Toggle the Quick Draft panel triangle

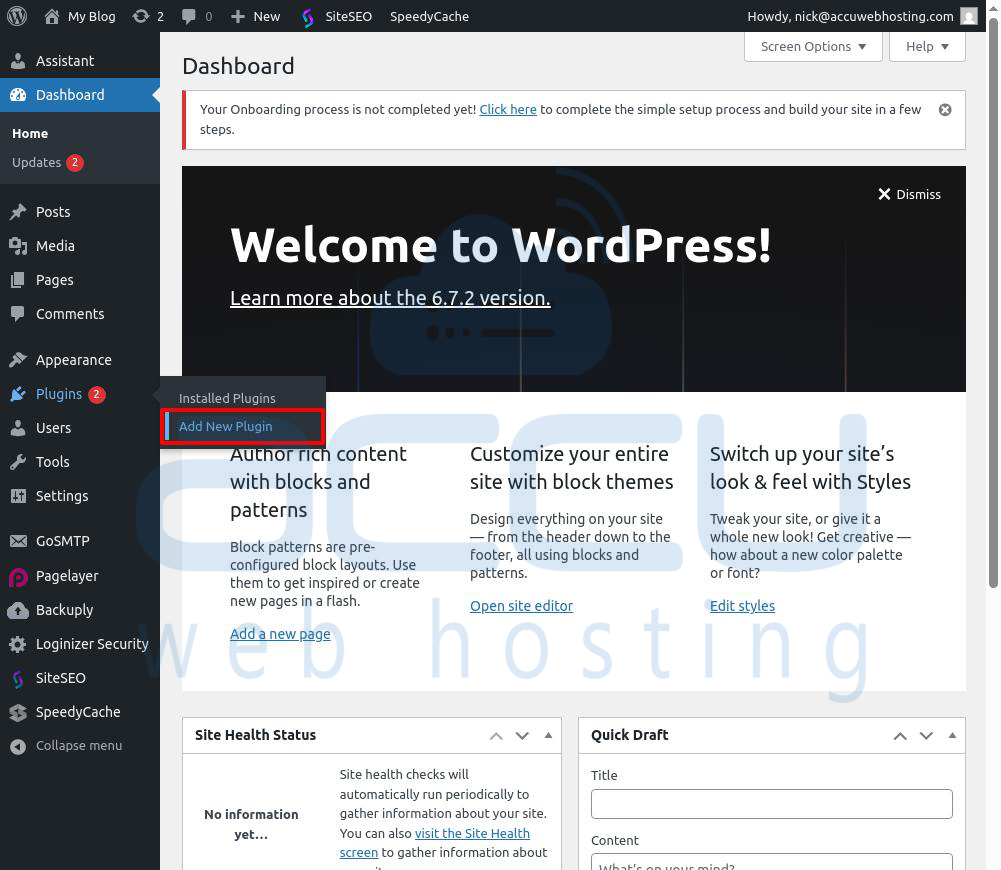click(952, 735)
